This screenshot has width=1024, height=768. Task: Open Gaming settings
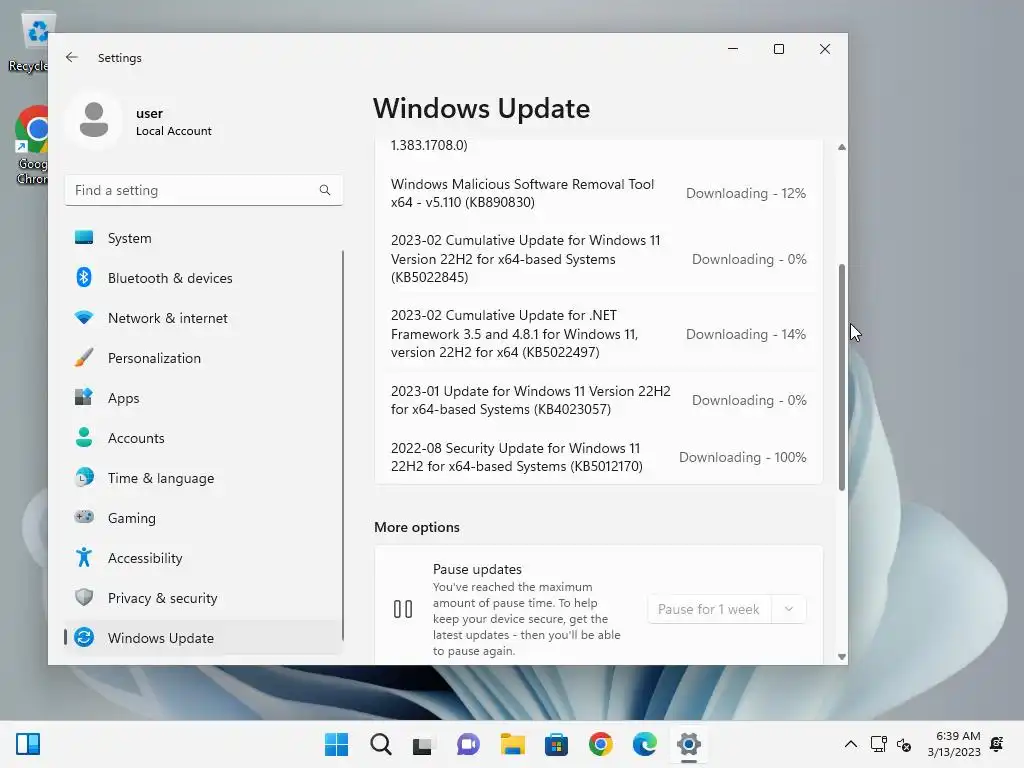[204, 517]
